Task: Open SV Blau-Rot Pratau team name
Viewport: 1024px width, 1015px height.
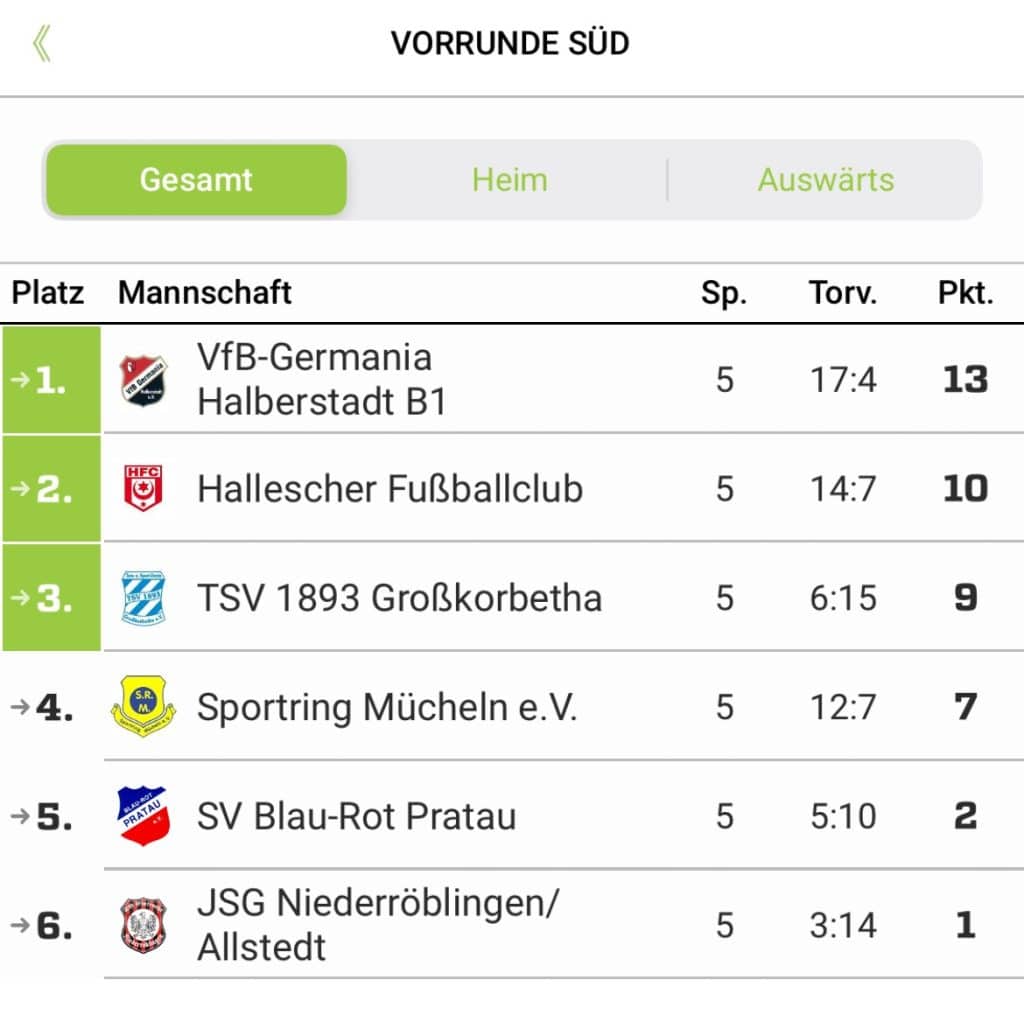Action: 357,816
